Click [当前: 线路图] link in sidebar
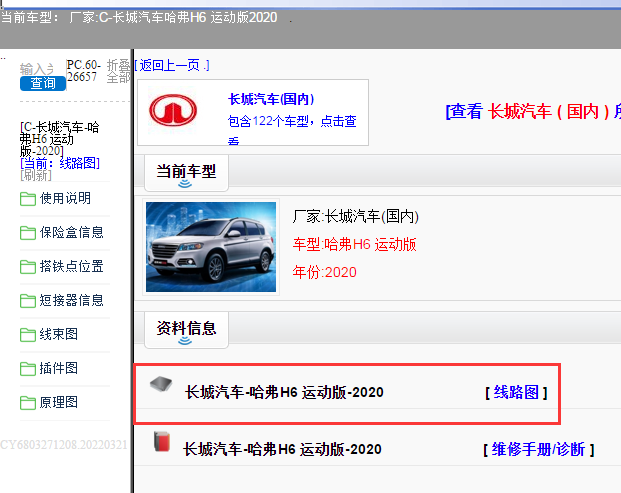 coord(60,163)
